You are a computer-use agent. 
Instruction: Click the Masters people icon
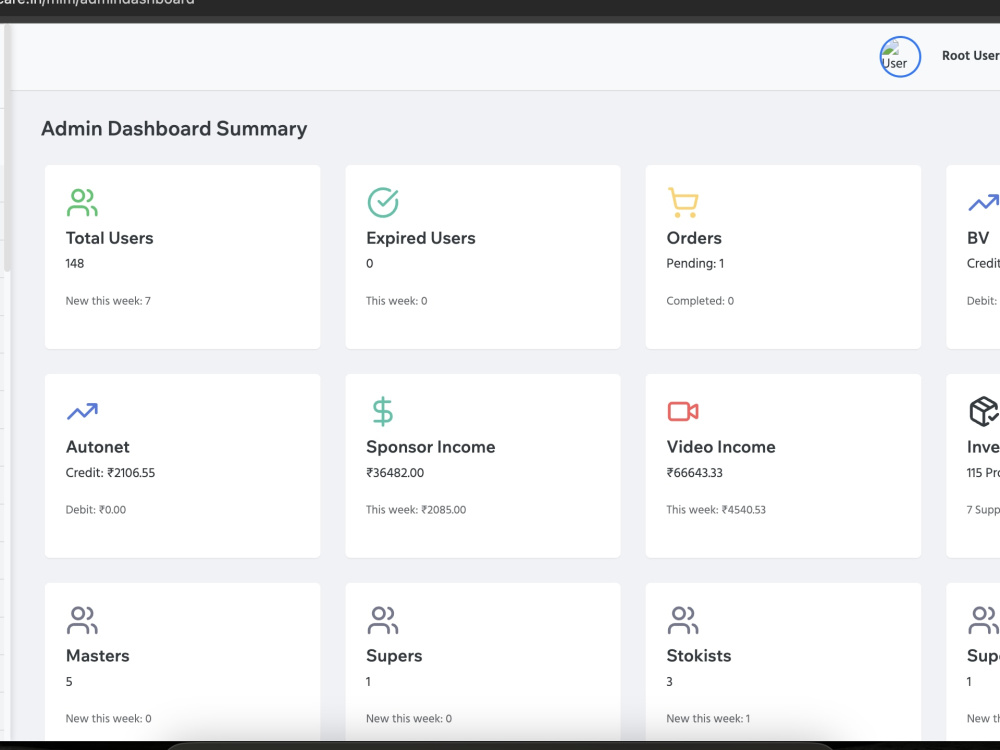click(x=82, y=621)
